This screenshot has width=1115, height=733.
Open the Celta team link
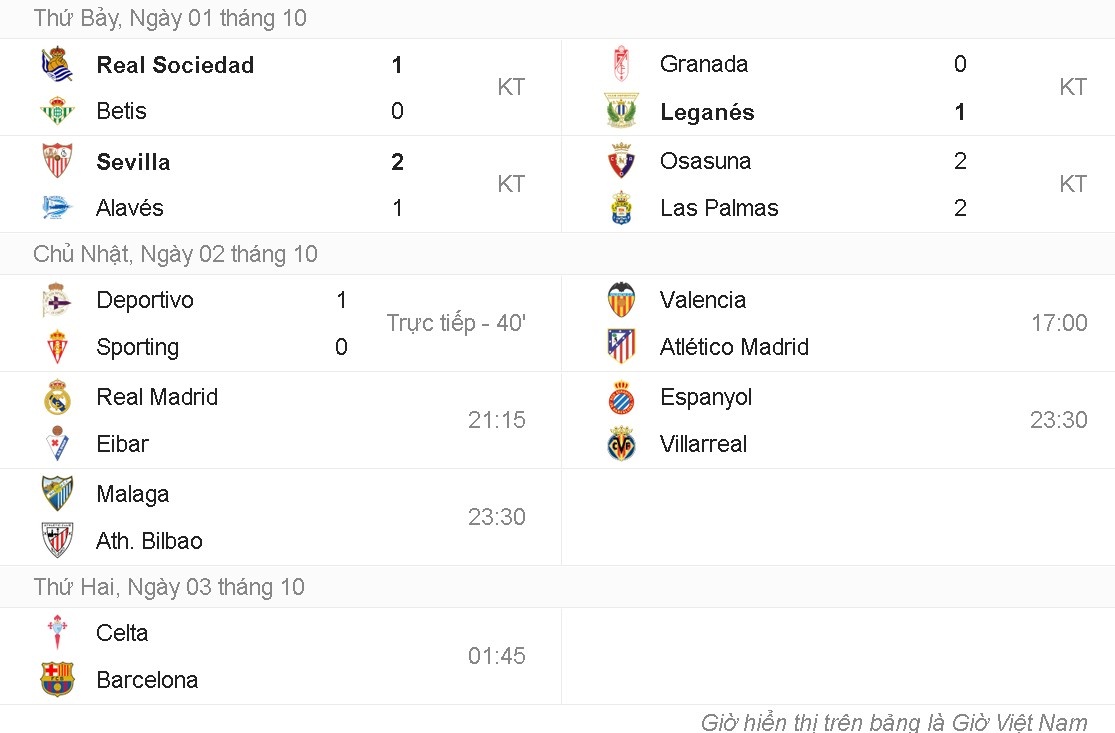click(122, 633)
